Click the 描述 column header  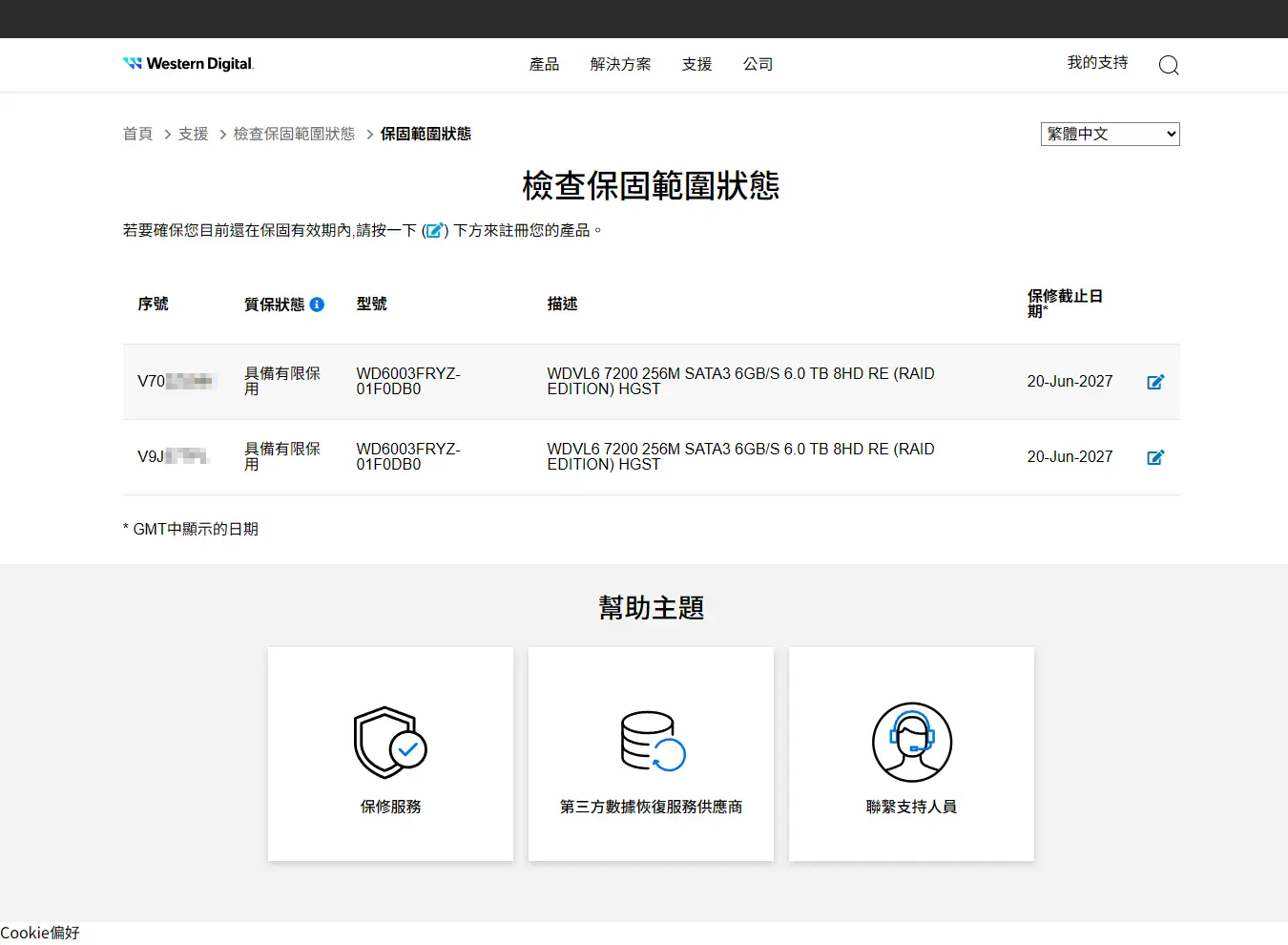562,304
